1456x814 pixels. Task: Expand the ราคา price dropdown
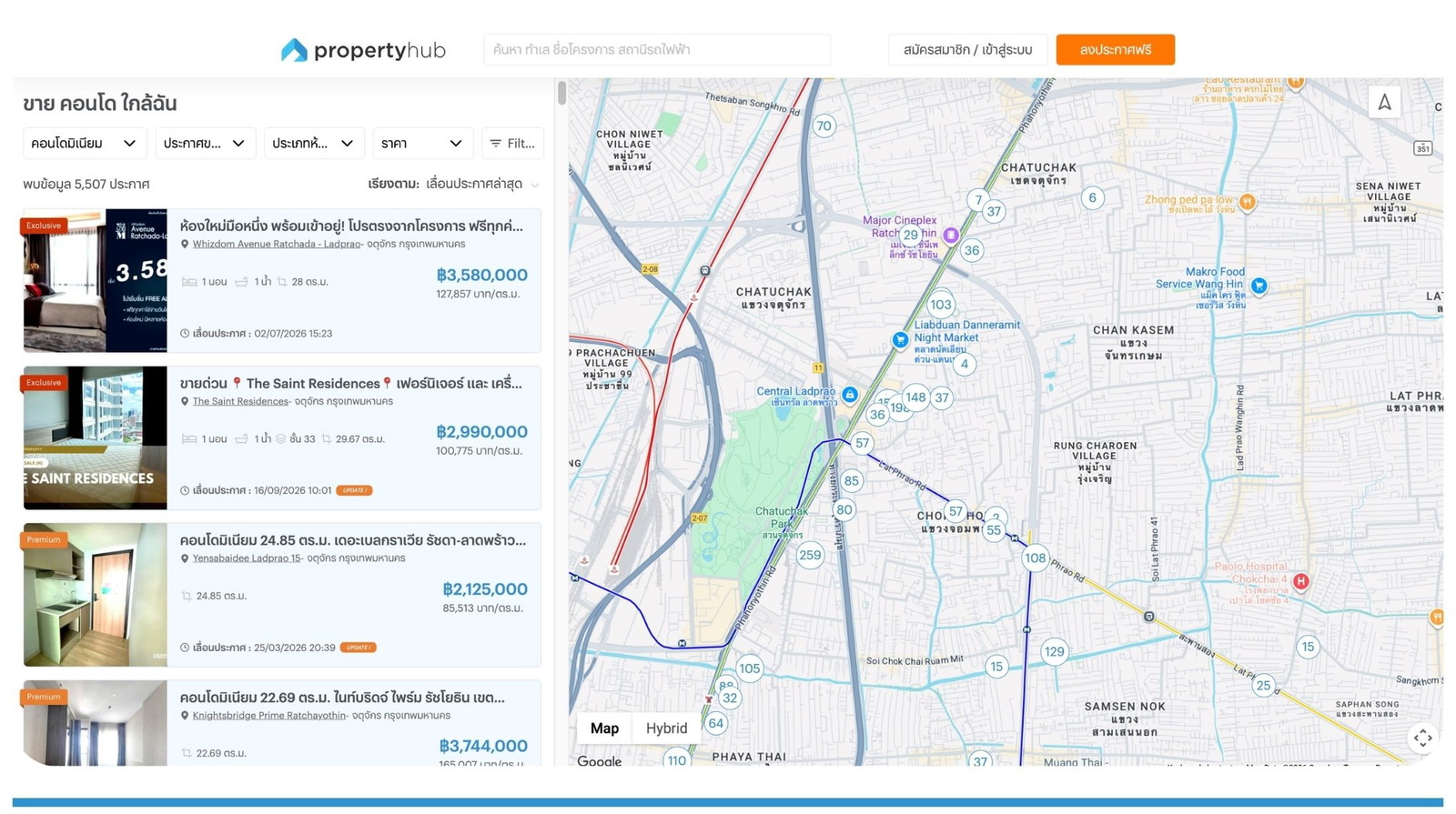click(x=423, y=144)
